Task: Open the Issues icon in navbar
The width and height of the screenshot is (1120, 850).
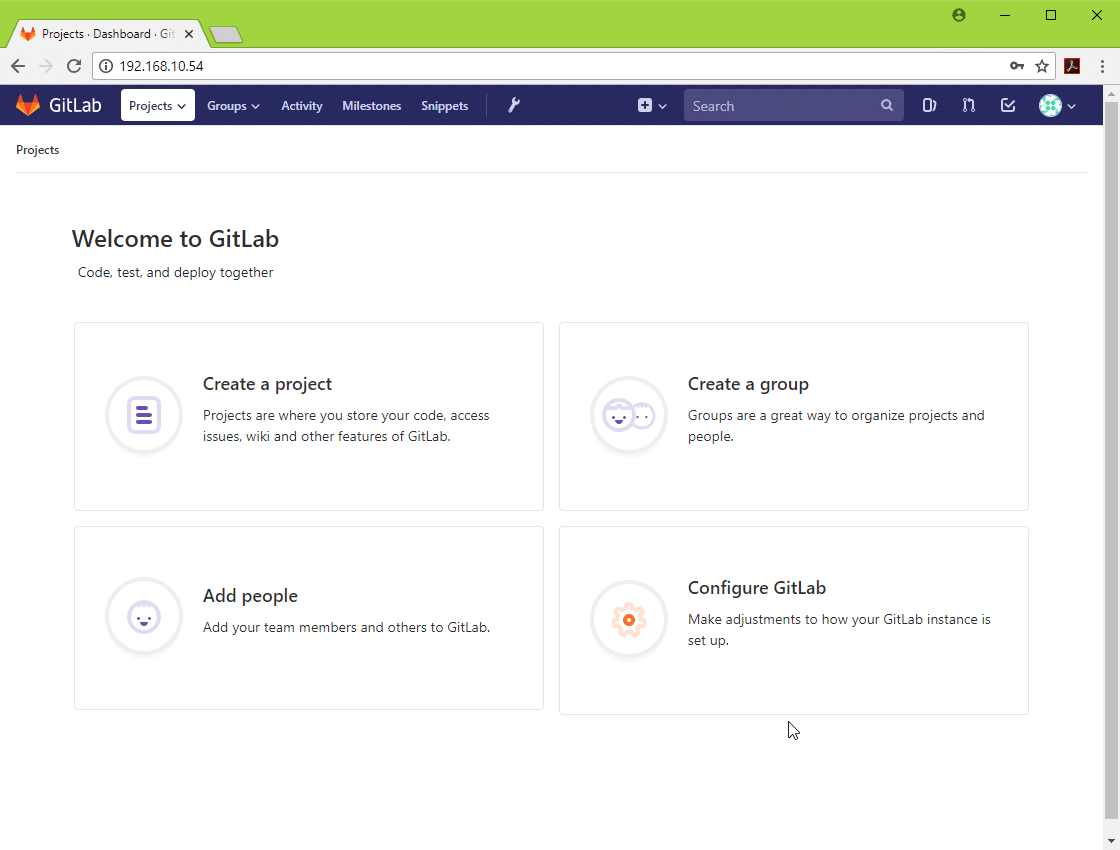Action: pos(929,105)
